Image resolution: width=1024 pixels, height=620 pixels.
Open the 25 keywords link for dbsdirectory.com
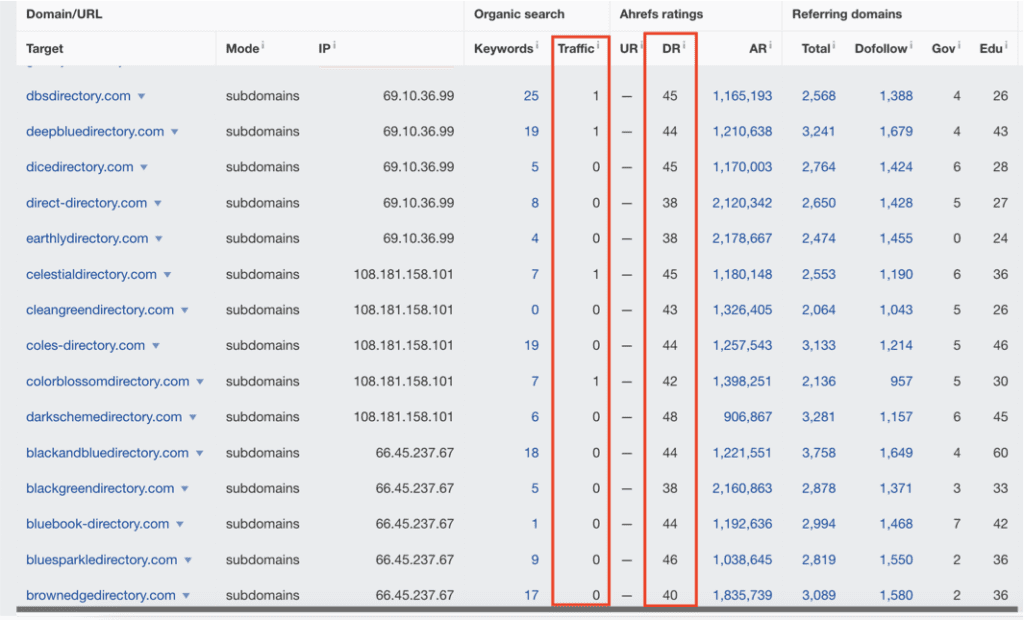pos(531,96)
